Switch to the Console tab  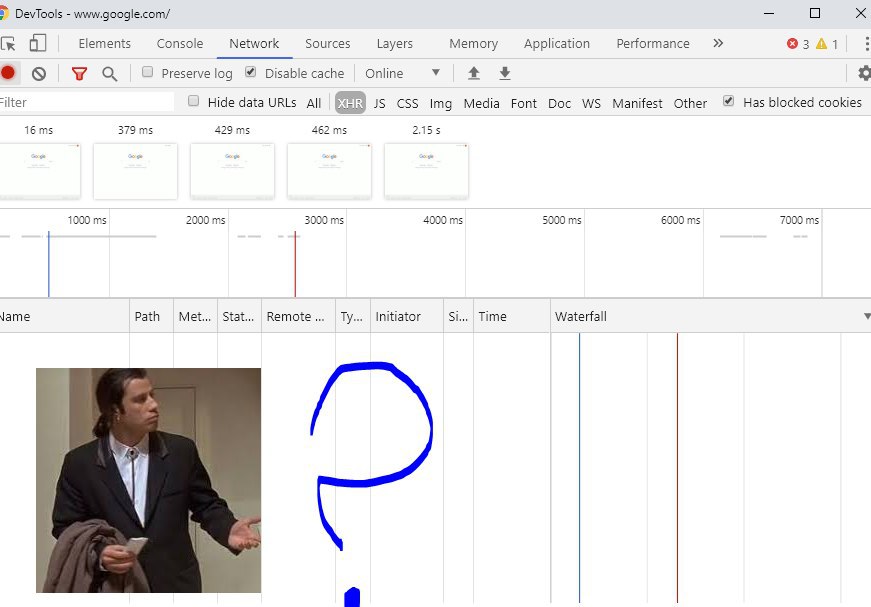click(179, 44)
